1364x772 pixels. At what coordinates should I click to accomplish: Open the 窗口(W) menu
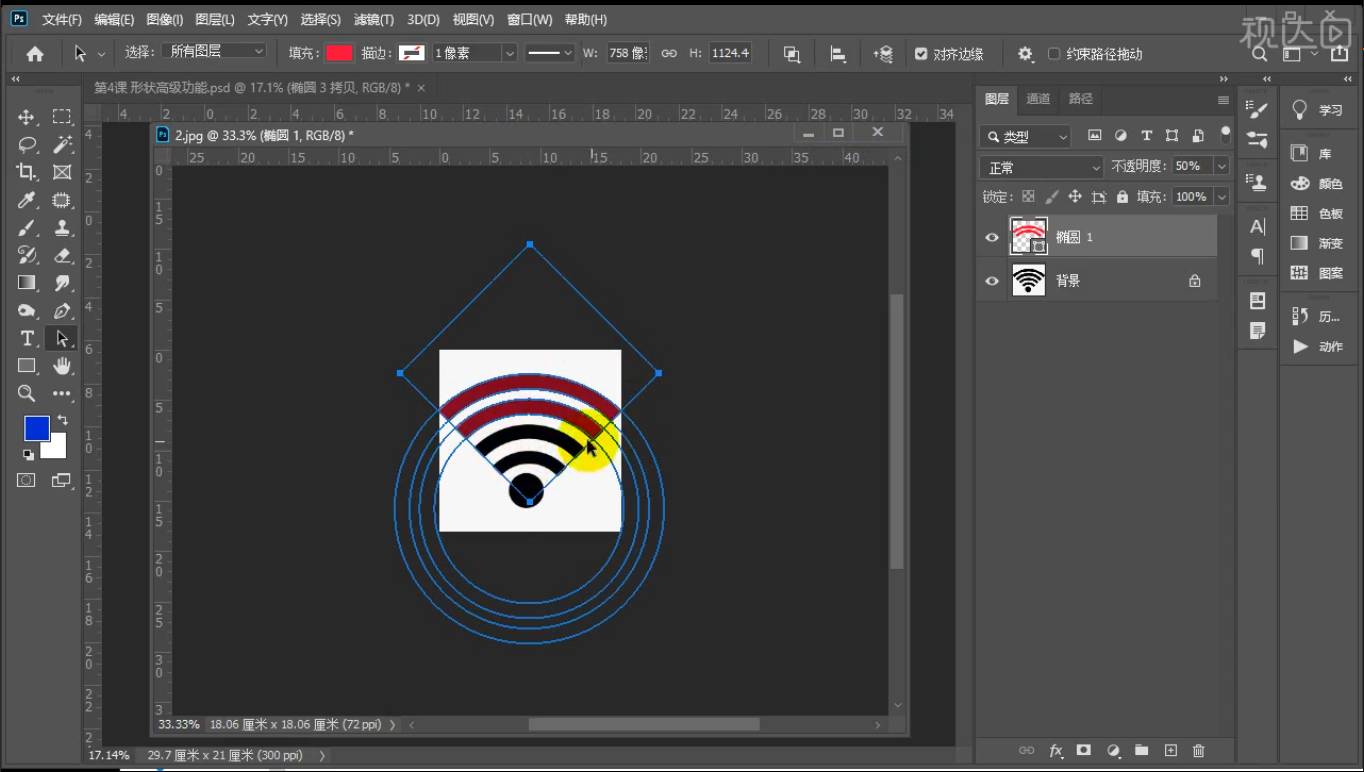(x=530, y=19)
